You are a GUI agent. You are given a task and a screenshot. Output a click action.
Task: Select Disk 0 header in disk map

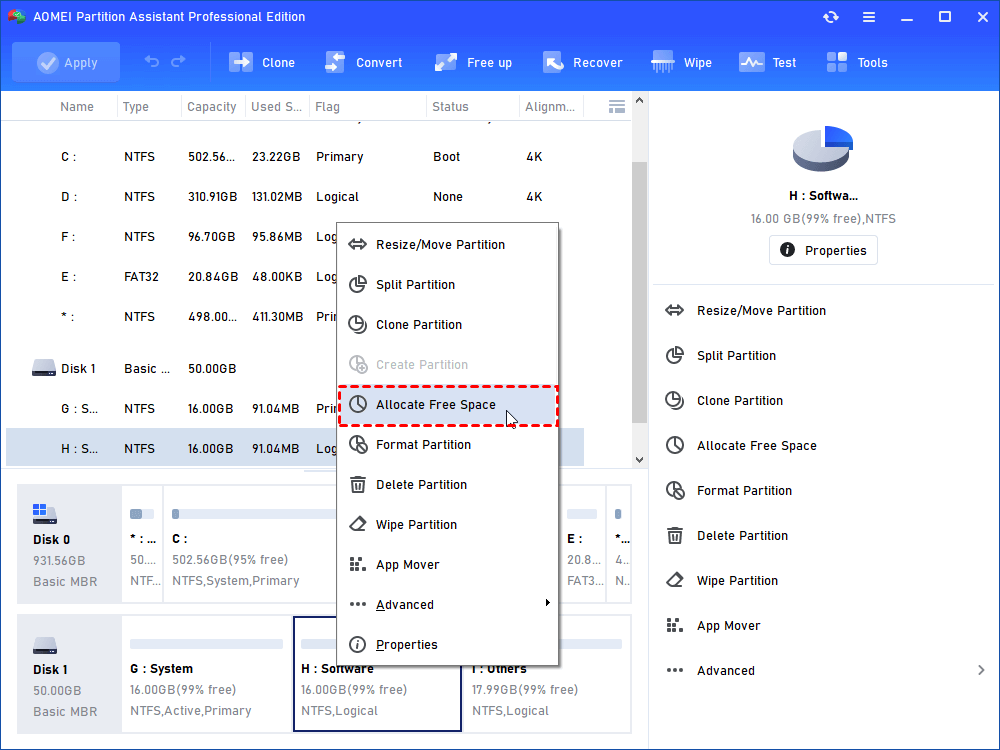[69, 544]
